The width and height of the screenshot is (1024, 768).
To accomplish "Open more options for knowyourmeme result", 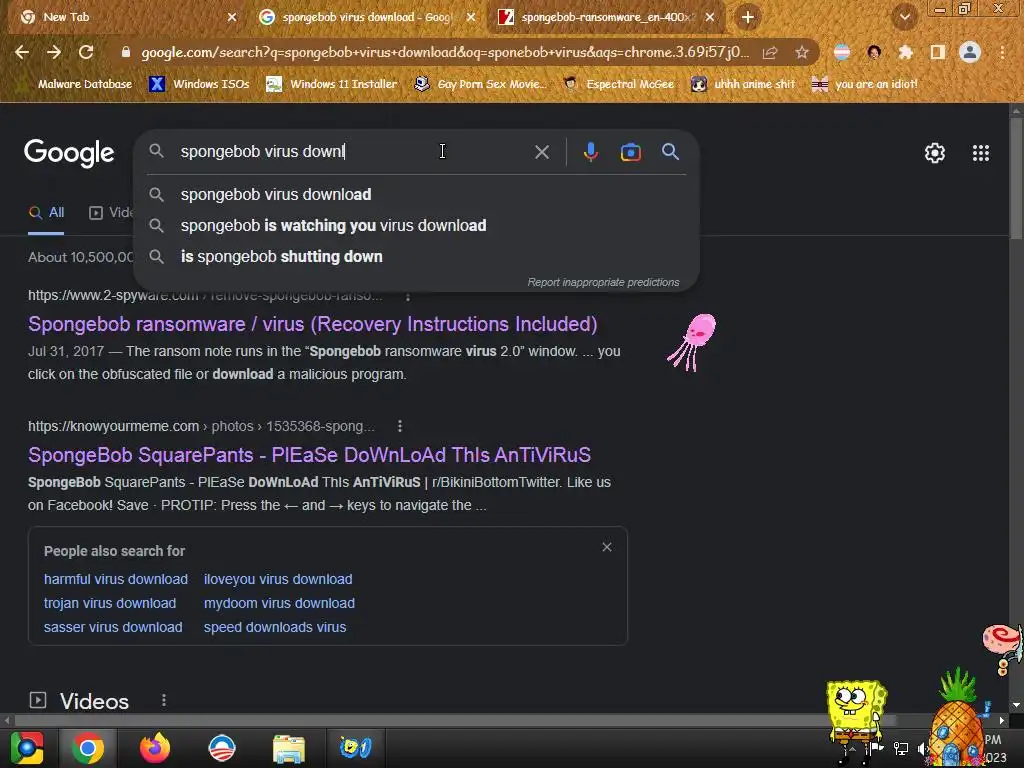I will coord(400,426).
